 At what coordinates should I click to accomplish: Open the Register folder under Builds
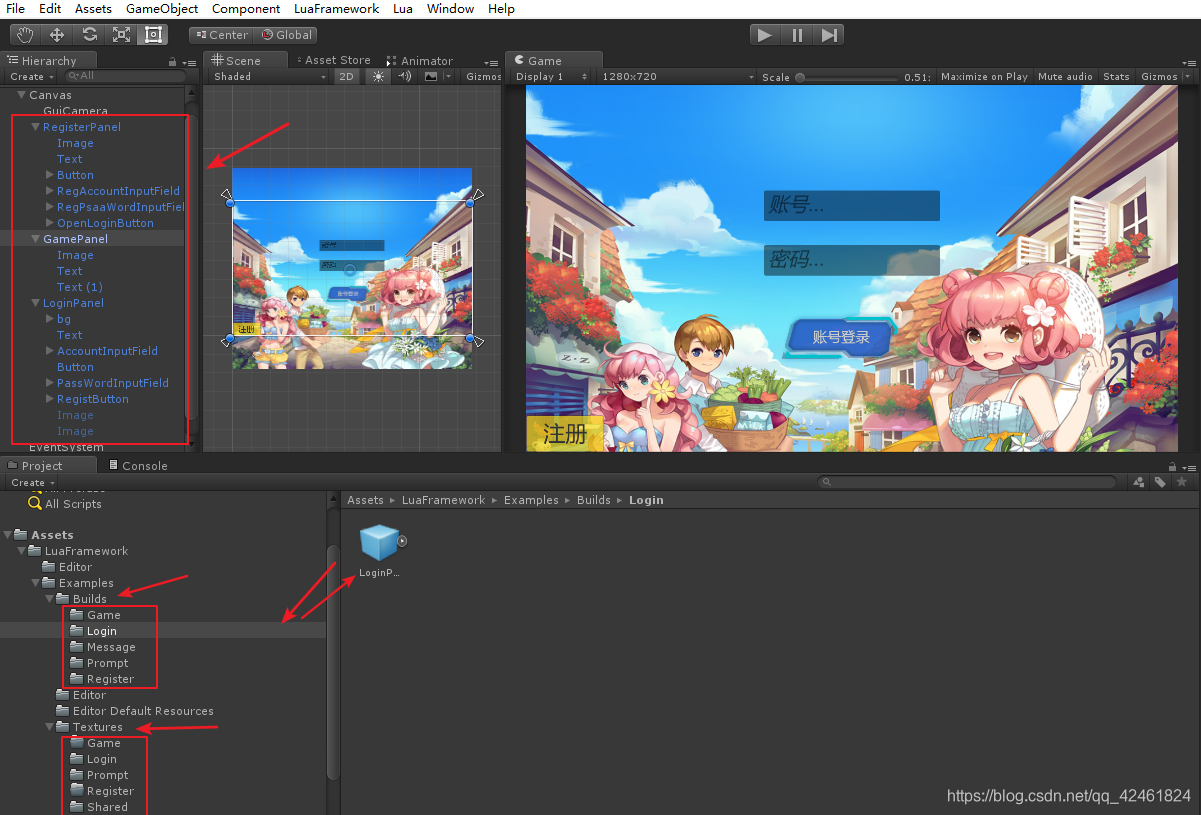pyautogui.click(x=110, y=679)
